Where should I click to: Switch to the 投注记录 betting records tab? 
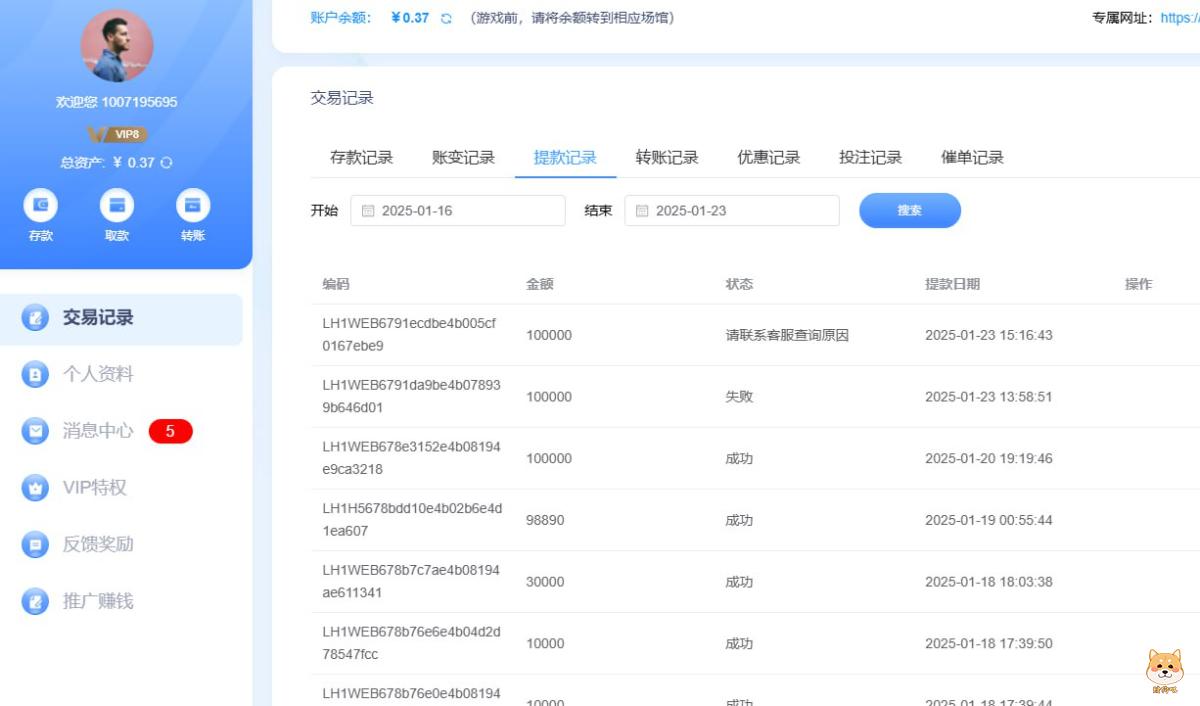(x=868, y=157)
